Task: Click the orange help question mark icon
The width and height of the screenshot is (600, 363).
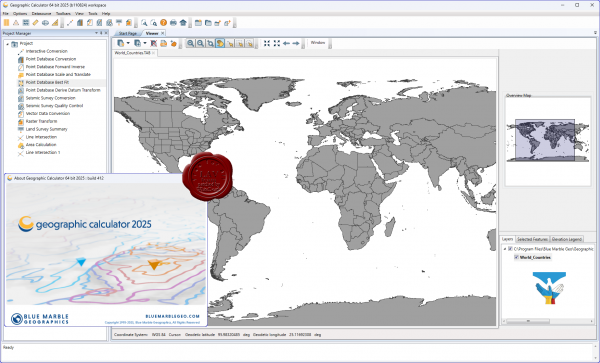Action: (x=163, y=23)
